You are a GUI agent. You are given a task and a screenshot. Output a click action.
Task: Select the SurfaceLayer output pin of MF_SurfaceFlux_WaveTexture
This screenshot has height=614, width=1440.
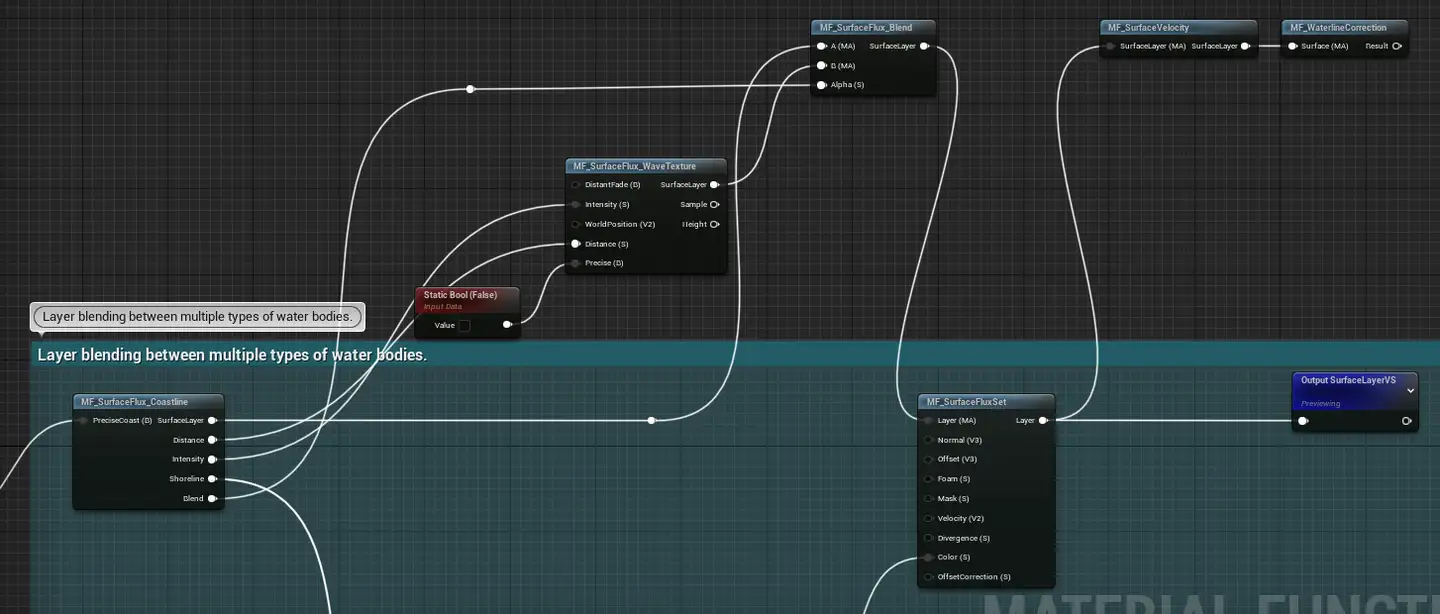(714, 185)
